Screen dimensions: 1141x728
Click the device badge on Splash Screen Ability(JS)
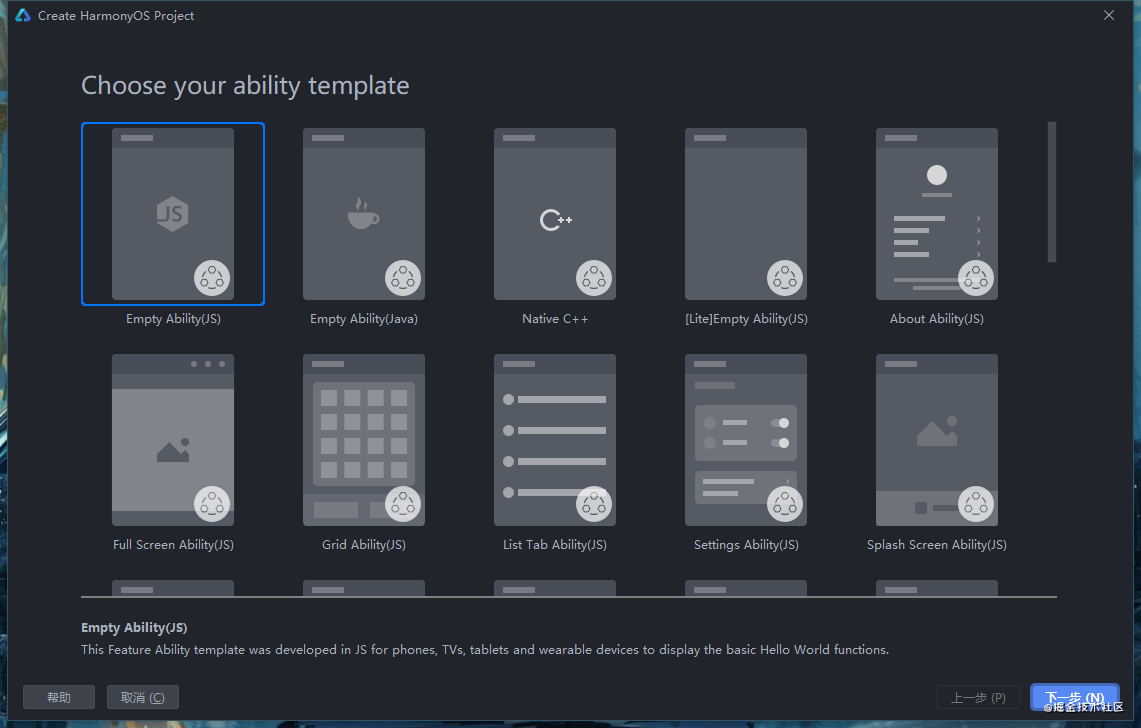pos(976,504)
